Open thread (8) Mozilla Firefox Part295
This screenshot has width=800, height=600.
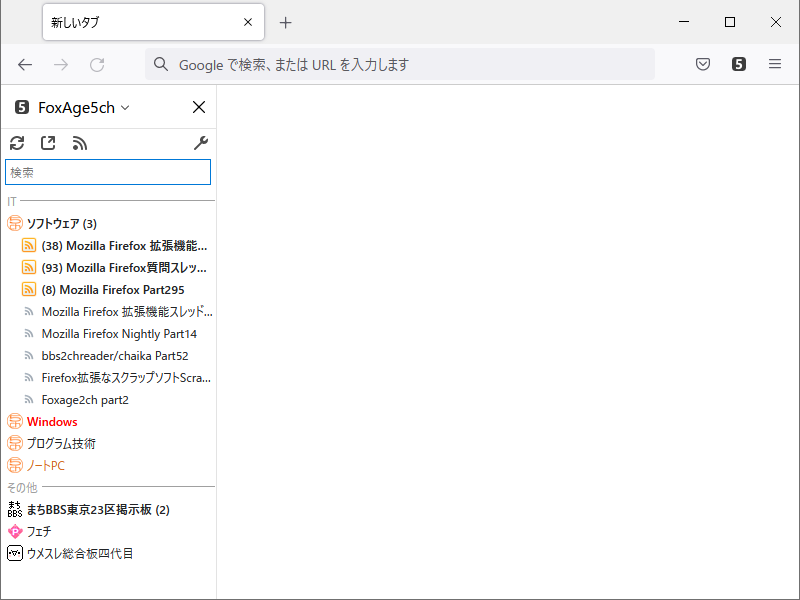pos(113,290)
